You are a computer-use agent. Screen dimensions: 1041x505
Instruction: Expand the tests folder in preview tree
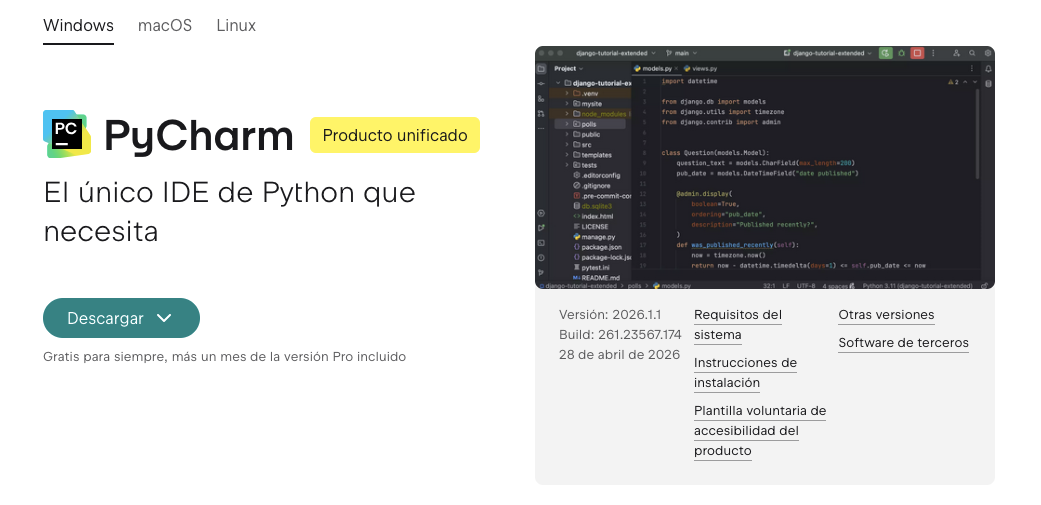[567, 165]
